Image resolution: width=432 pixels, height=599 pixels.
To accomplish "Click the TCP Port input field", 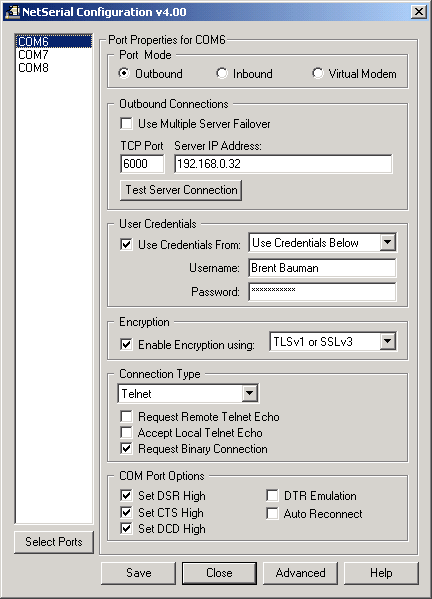I will pyautogui.click(x=142, y=164).
